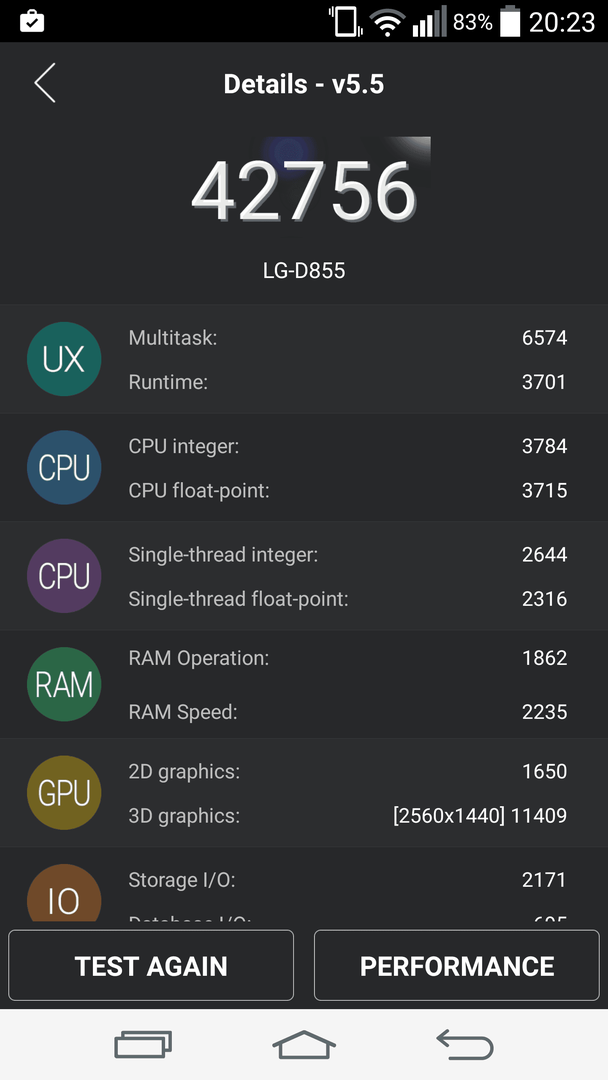The width and height of the screenshot is (608, 1080).
Task: Open recent apps from navigation bar
Action: coord(143,1044)
